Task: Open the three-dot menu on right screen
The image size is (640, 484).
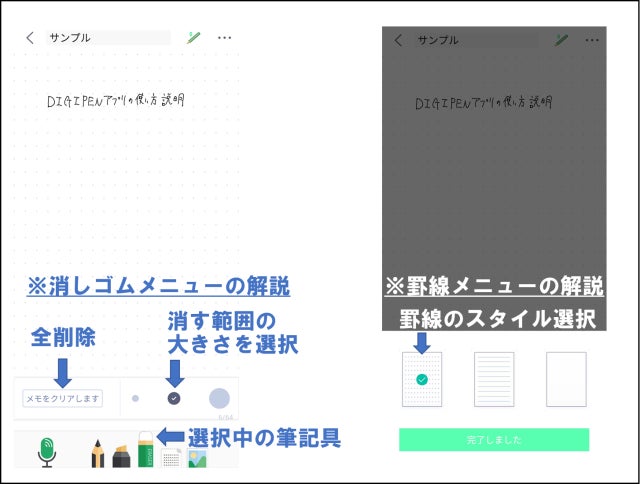Action: pos(593,40)
